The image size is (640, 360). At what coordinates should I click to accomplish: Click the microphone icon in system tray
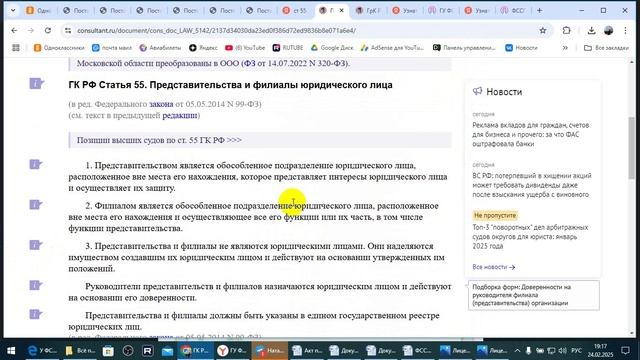(x=528, y=351)
